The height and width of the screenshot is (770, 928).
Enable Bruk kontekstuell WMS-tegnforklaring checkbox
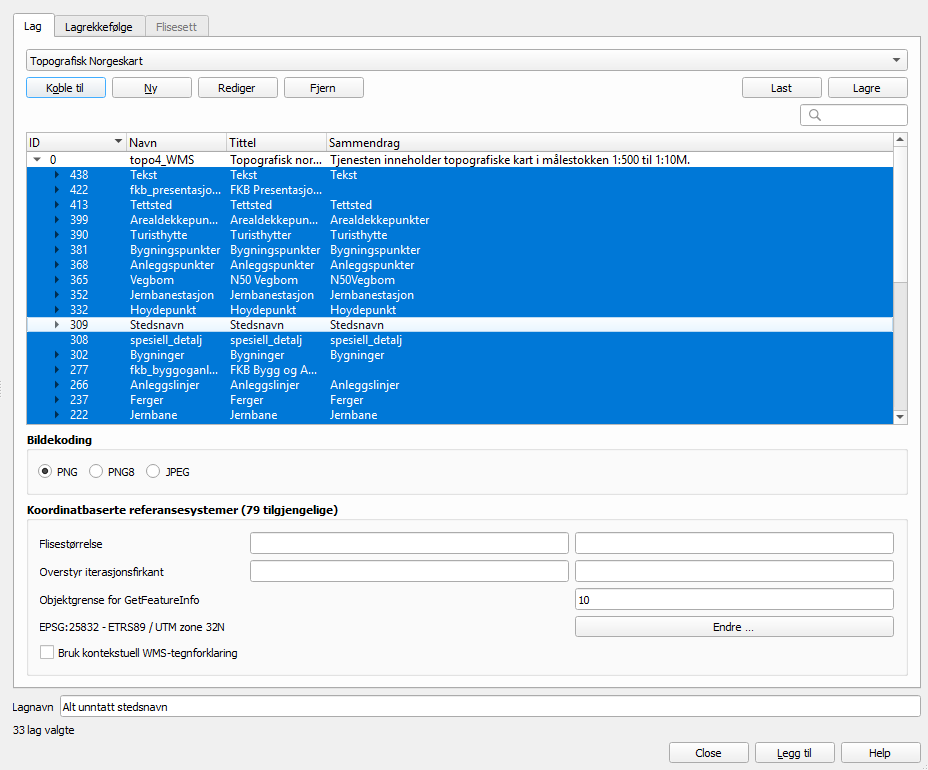[47, 653]
